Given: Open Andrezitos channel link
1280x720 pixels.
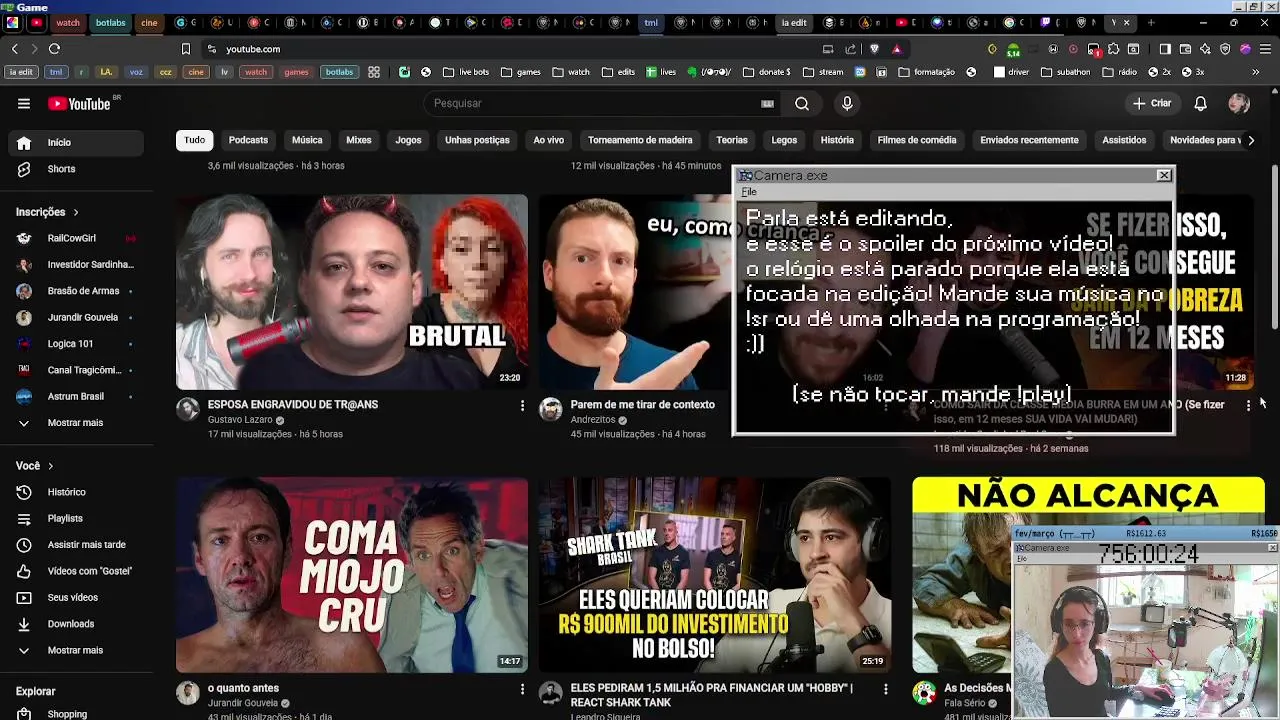Looking at the screenshot, I should coord(593,420).
